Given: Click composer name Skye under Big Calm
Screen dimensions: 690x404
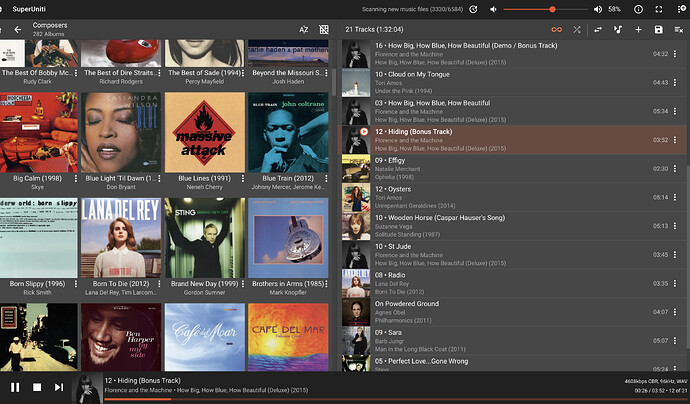Looking at the screenshot, I should 37,187.
